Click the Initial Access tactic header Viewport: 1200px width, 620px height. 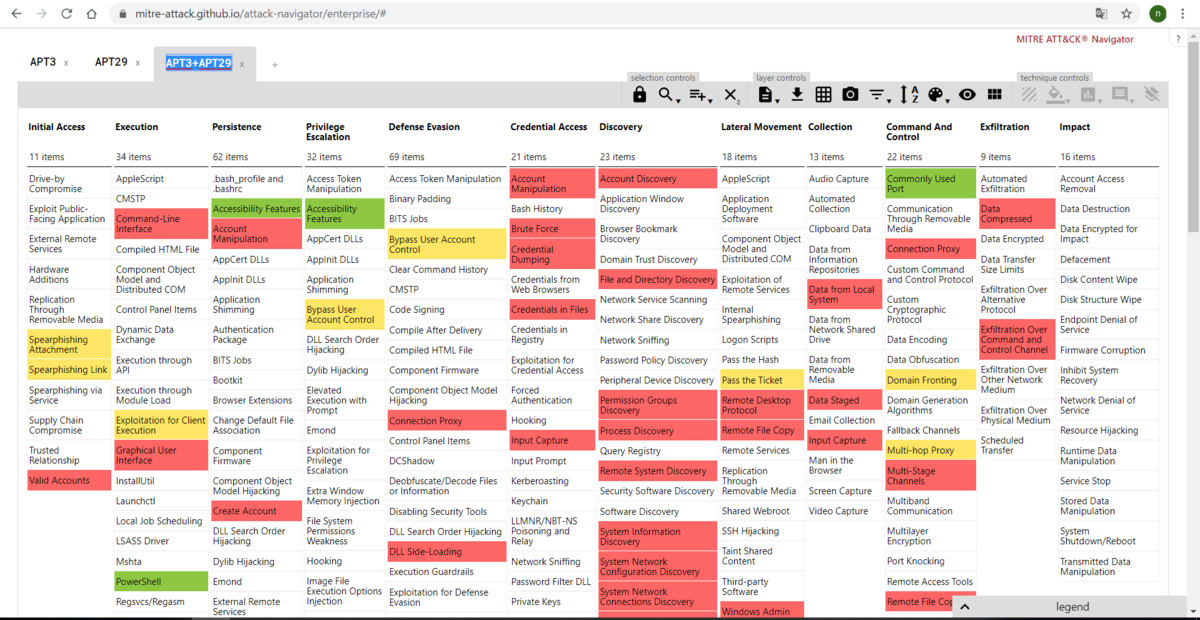57,127
